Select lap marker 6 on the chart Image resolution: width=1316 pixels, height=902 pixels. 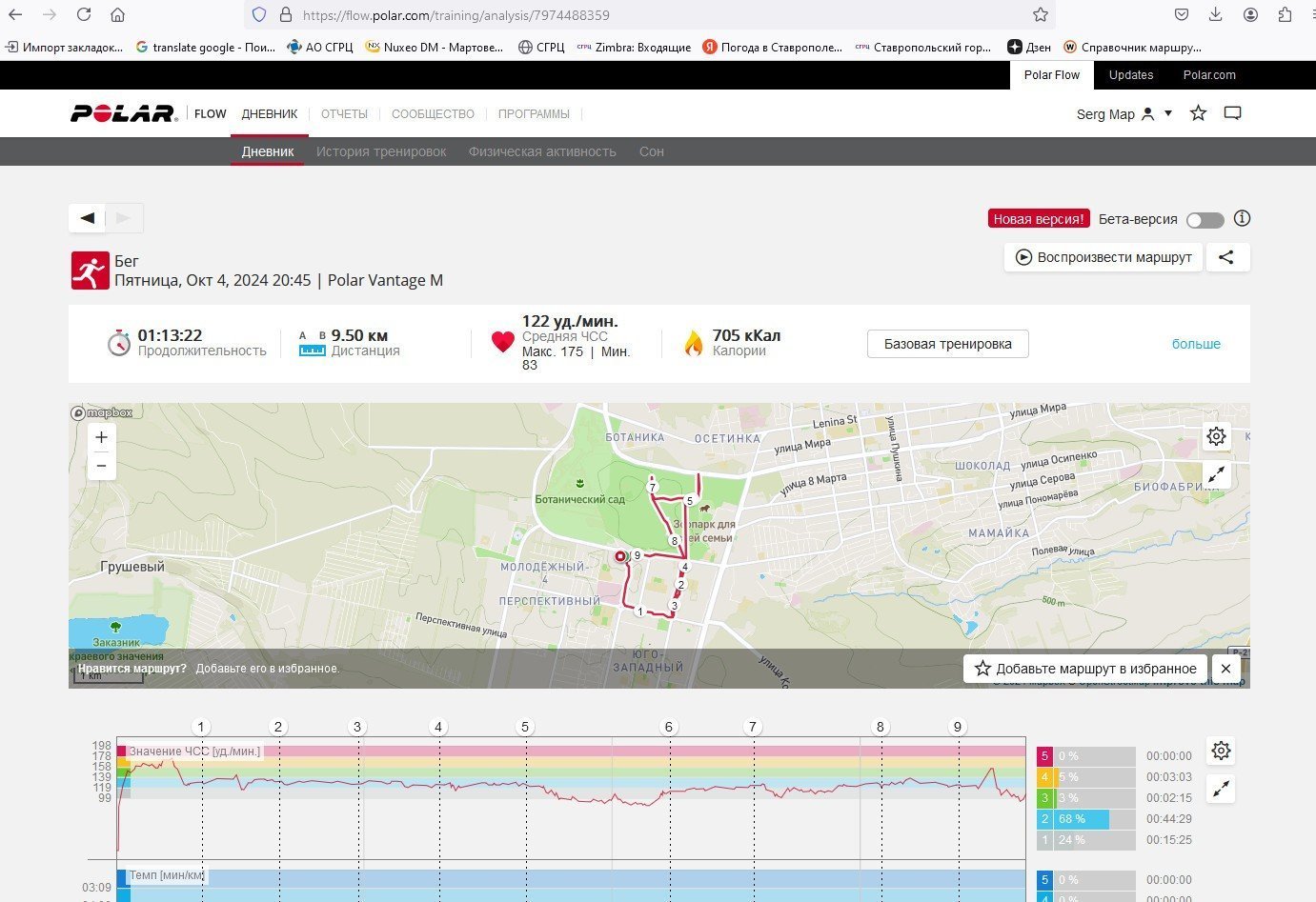coord(669,727)
